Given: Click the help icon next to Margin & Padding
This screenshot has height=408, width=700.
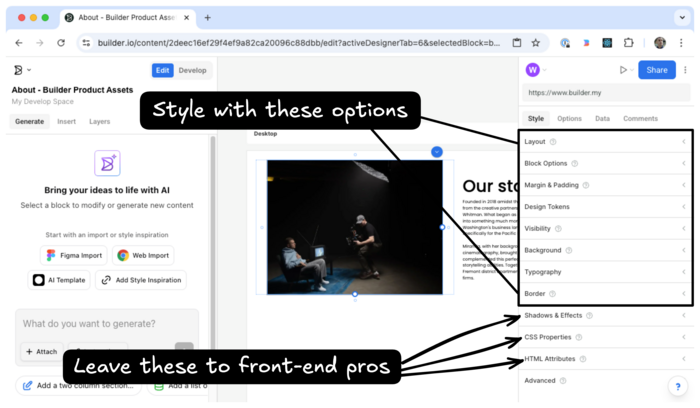Looking at the screenshot, I should point(586,185).
